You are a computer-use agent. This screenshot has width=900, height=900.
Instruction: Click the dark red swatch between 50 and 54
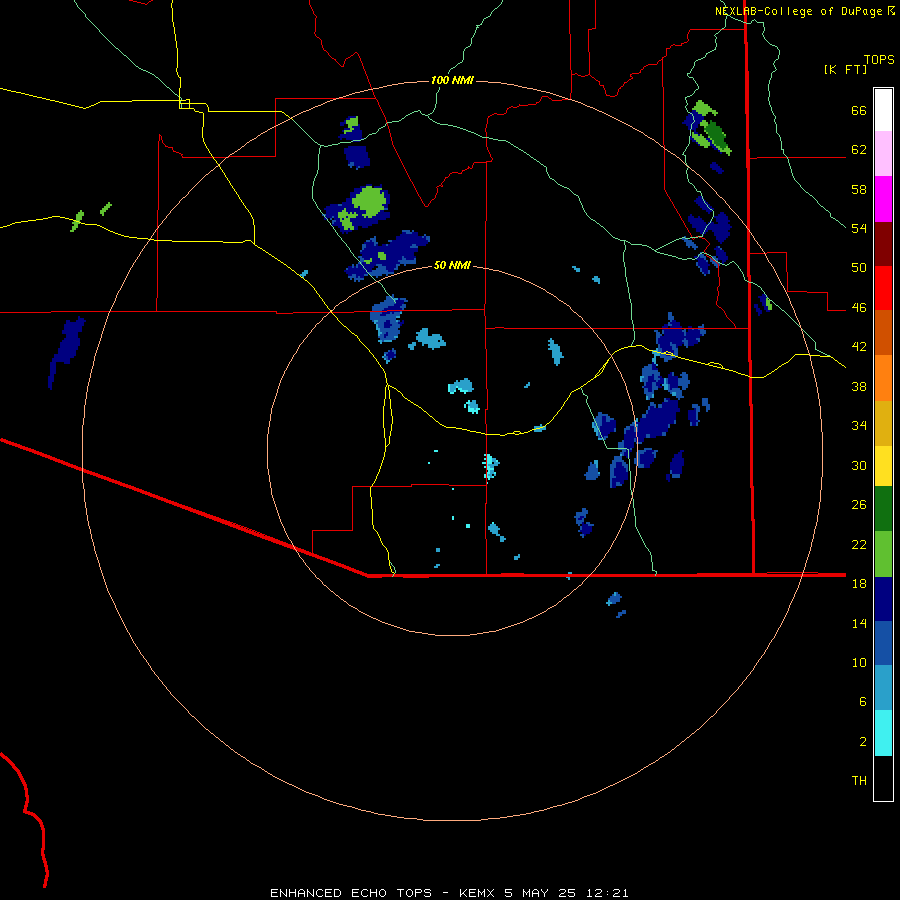[x=883, y=243]
